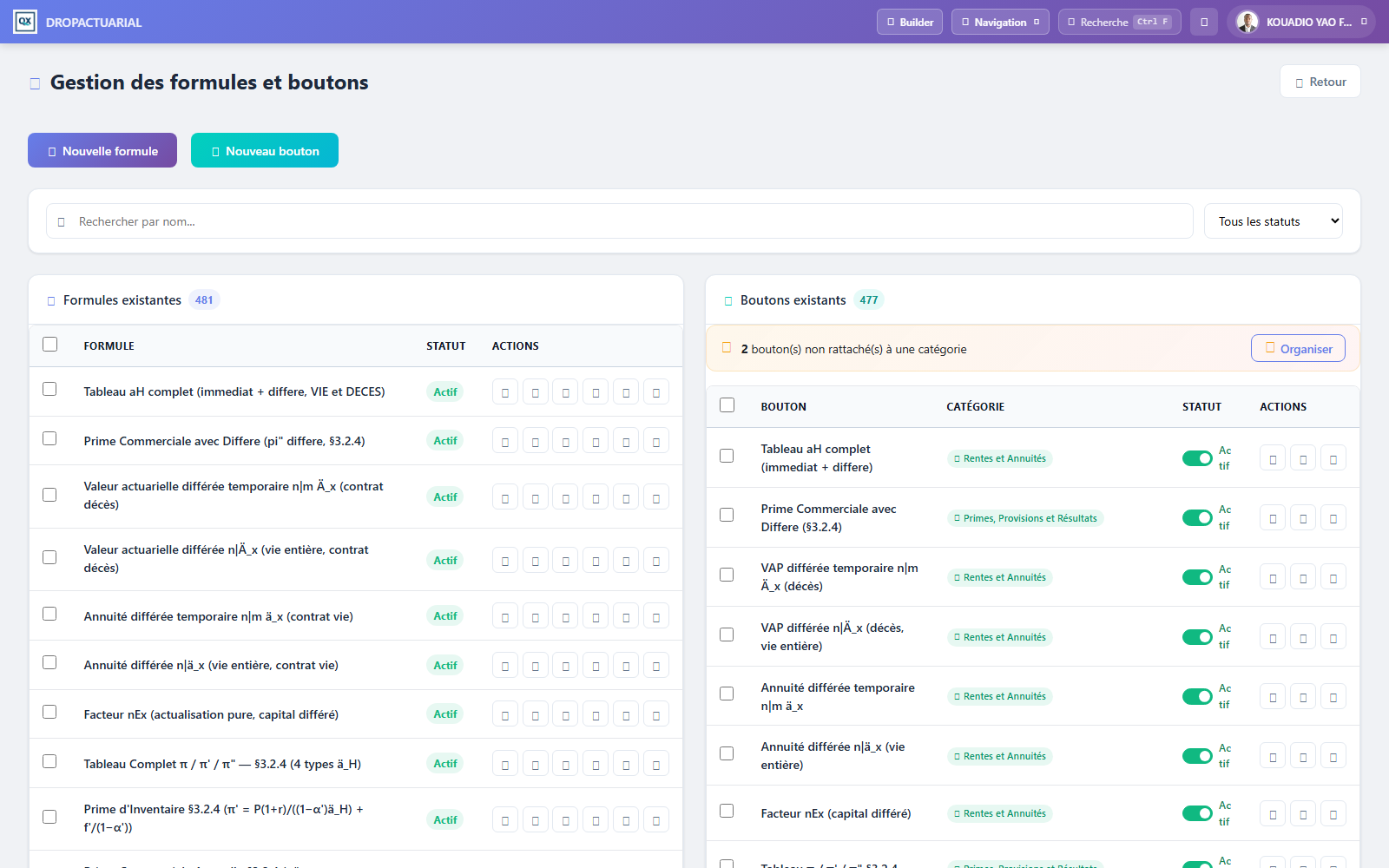The height and width of the screenshot is (868, 1389).
Task: Click the last action icon for Annuité différée n|ä_x button row
Action: 1333,756
